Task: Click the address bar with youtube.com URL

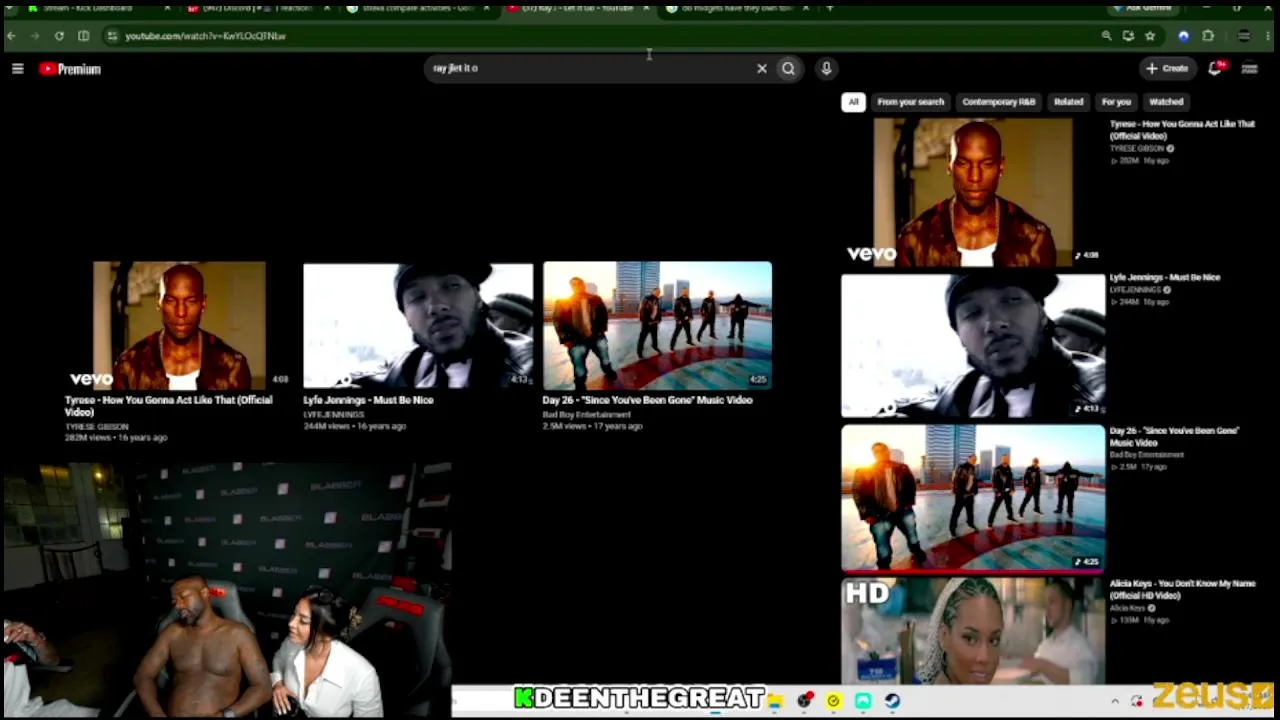Action: point(600,36)
